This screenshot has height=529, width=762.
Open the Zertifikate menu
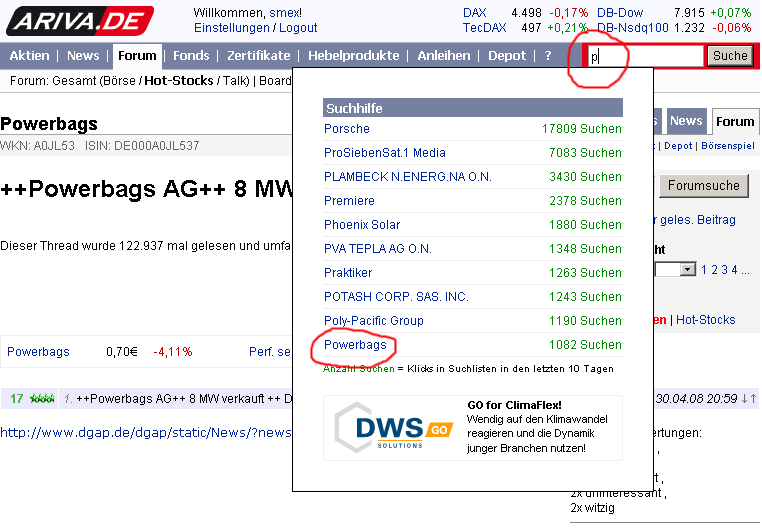259,56
